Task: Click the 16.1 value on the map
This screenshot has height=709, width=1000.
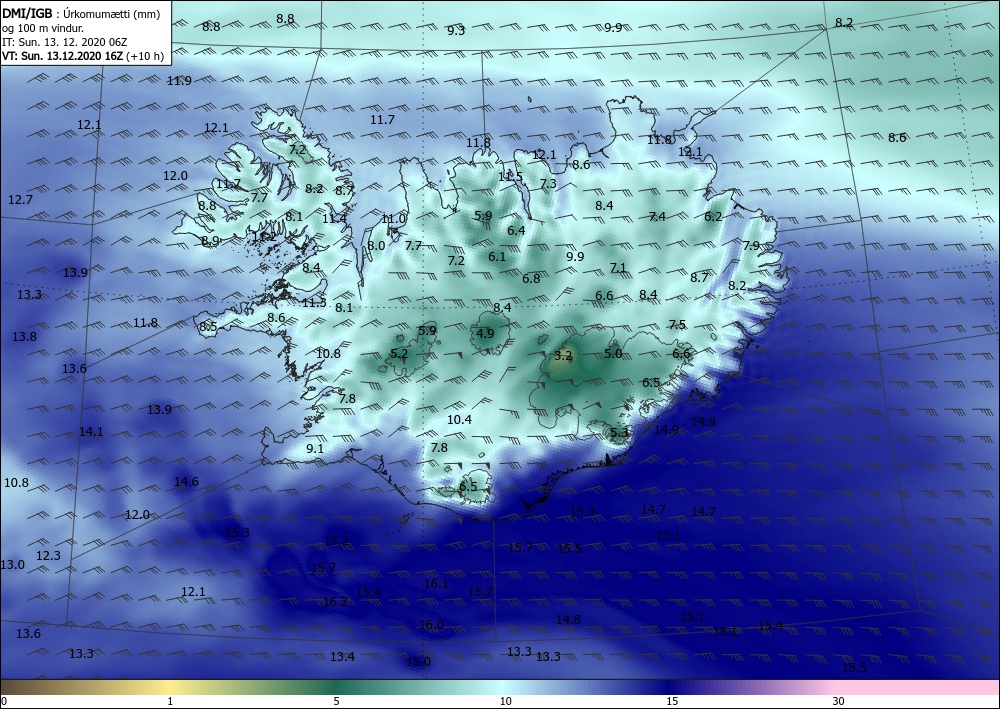Action: 436,583
